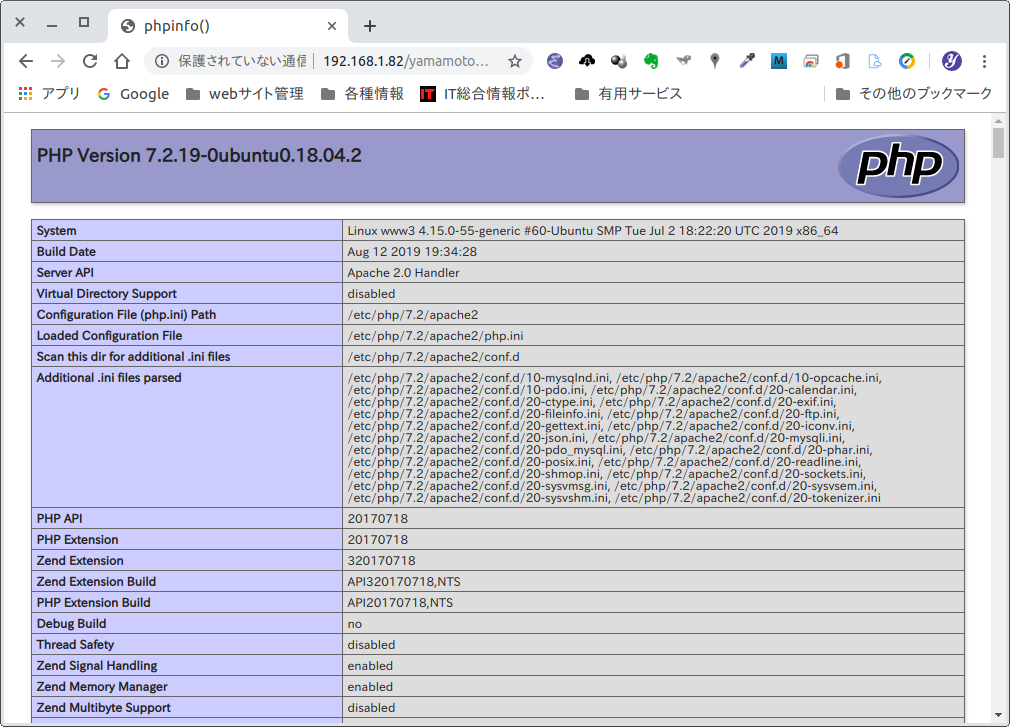The image size is (1010, 727).
Task: Click the System row label
Action: click(x=57, y=231)
